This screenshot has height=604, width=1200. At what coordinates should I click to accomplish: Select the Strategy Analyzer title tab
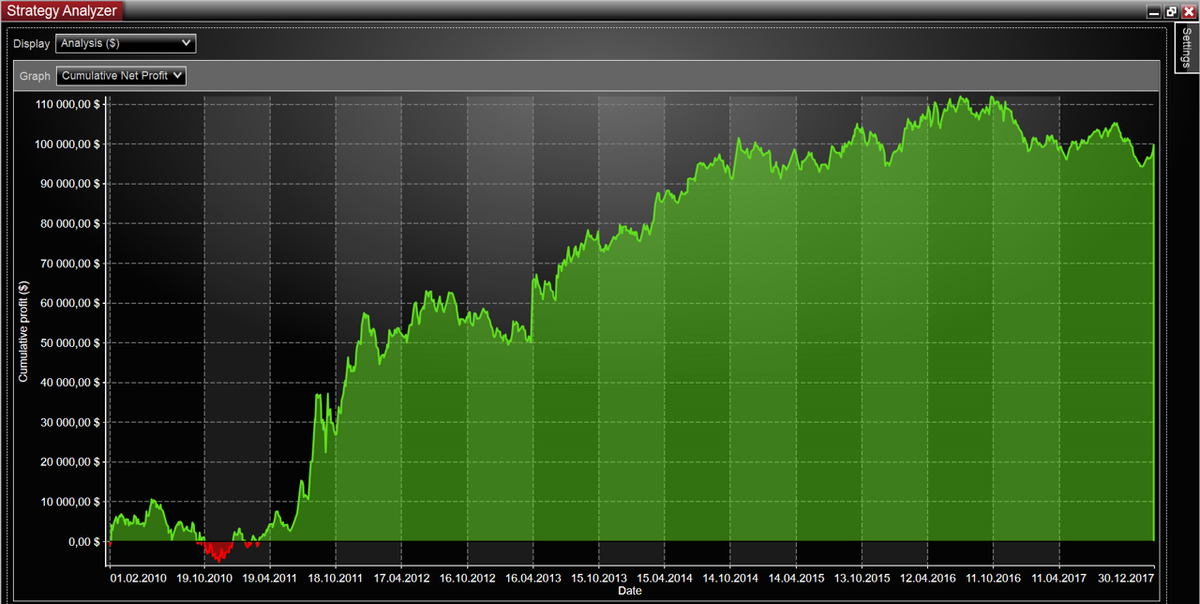click(x=63, y=11)
